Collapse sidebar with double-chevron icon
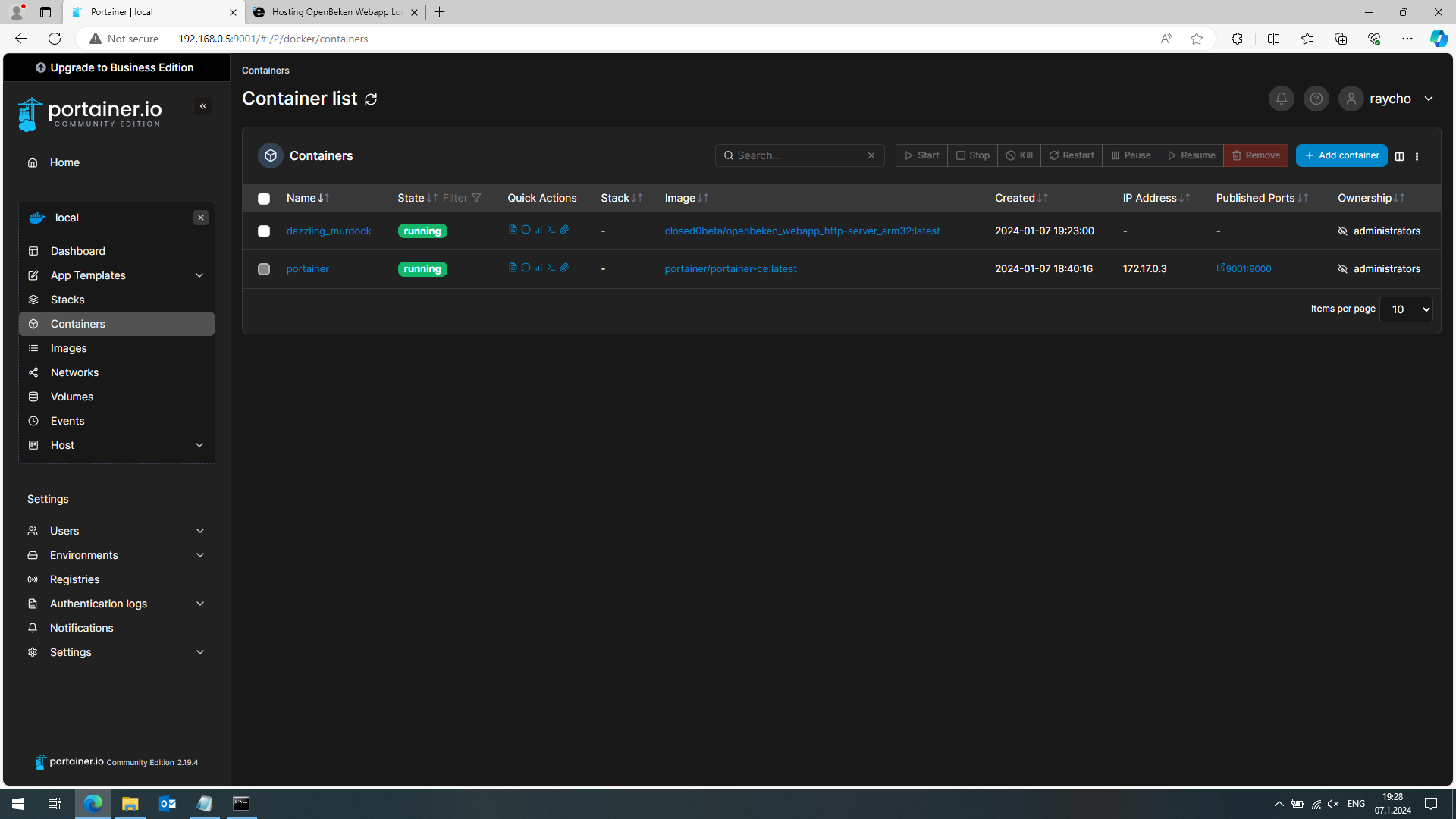 coord(203,106)
